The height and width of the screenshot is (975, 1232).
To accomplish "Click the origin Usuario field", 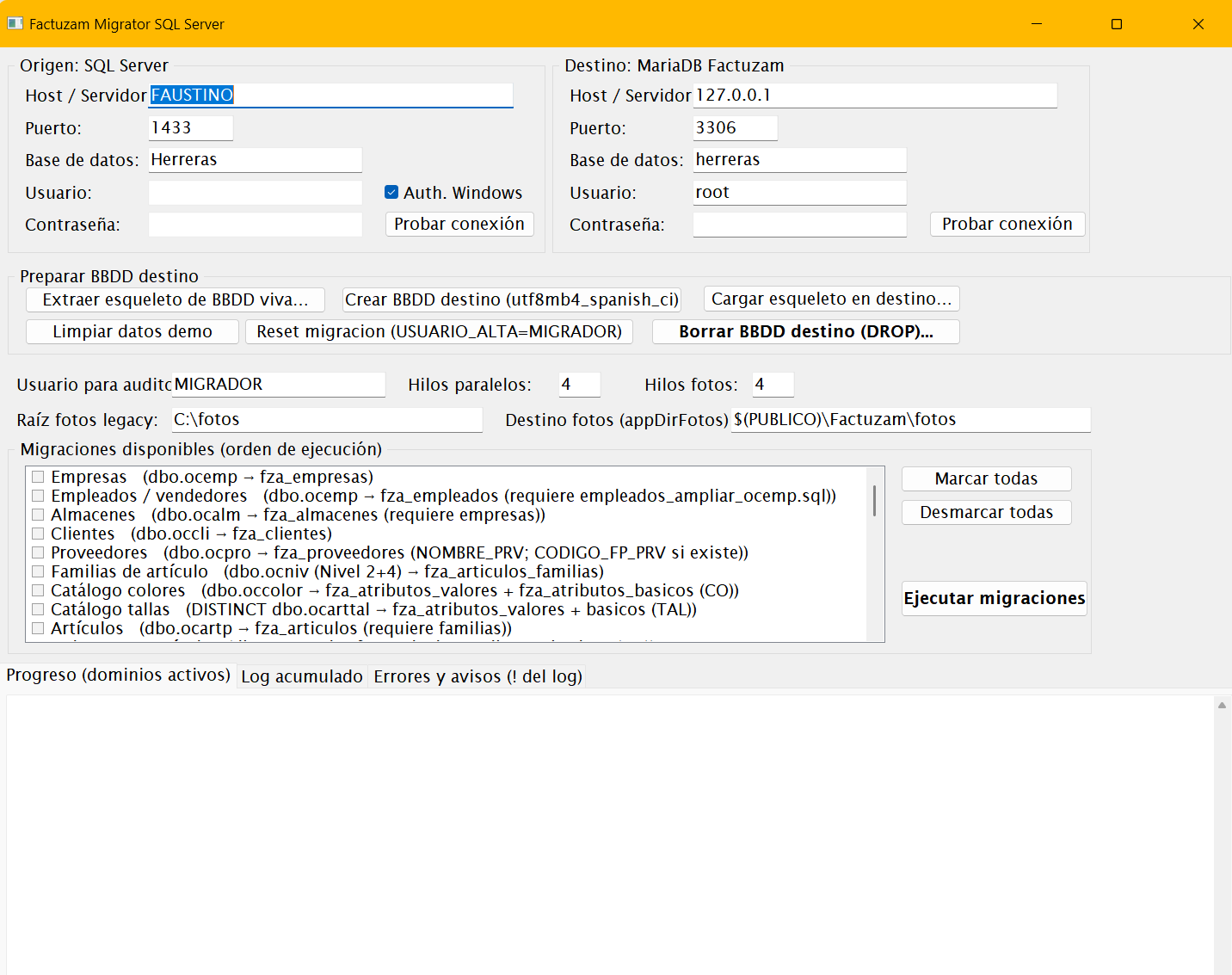I will [256, 192].
